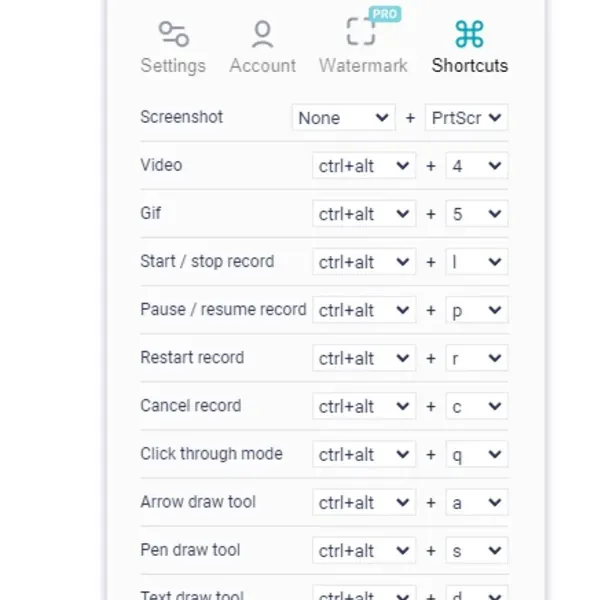
Task: Open Arrow draw tool modifier dropdown
Action: [x=364, y=502]
